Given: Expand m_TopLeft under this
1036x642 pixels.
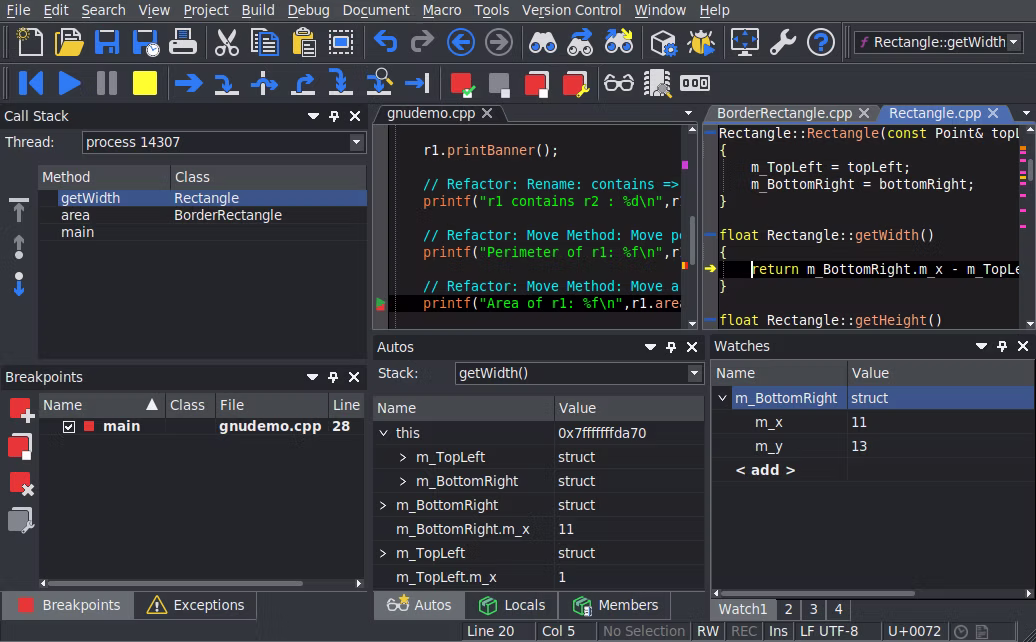Looking at the screenshot, I should click(x=403, y=457).
